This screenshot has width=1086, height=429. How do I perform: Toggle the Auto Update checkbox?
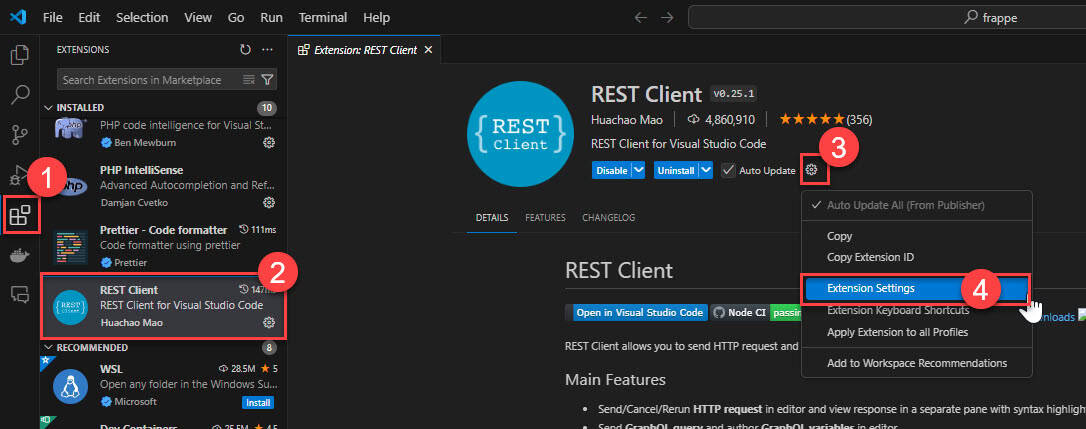click(728, 170)
